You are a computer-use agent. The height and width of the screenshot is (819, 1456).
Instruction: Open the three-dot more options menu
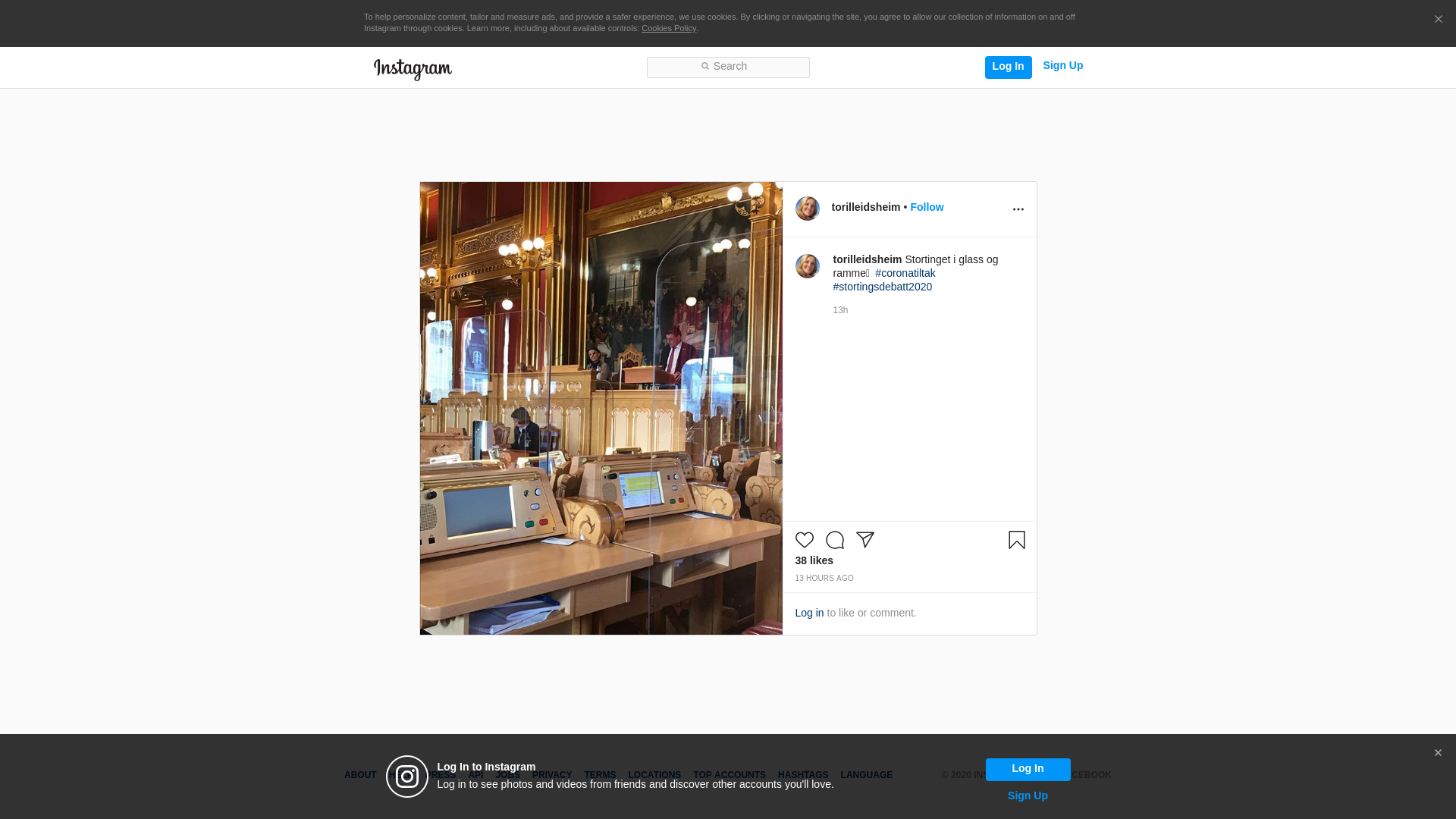pyautogui.click(x=1018, y=209)
